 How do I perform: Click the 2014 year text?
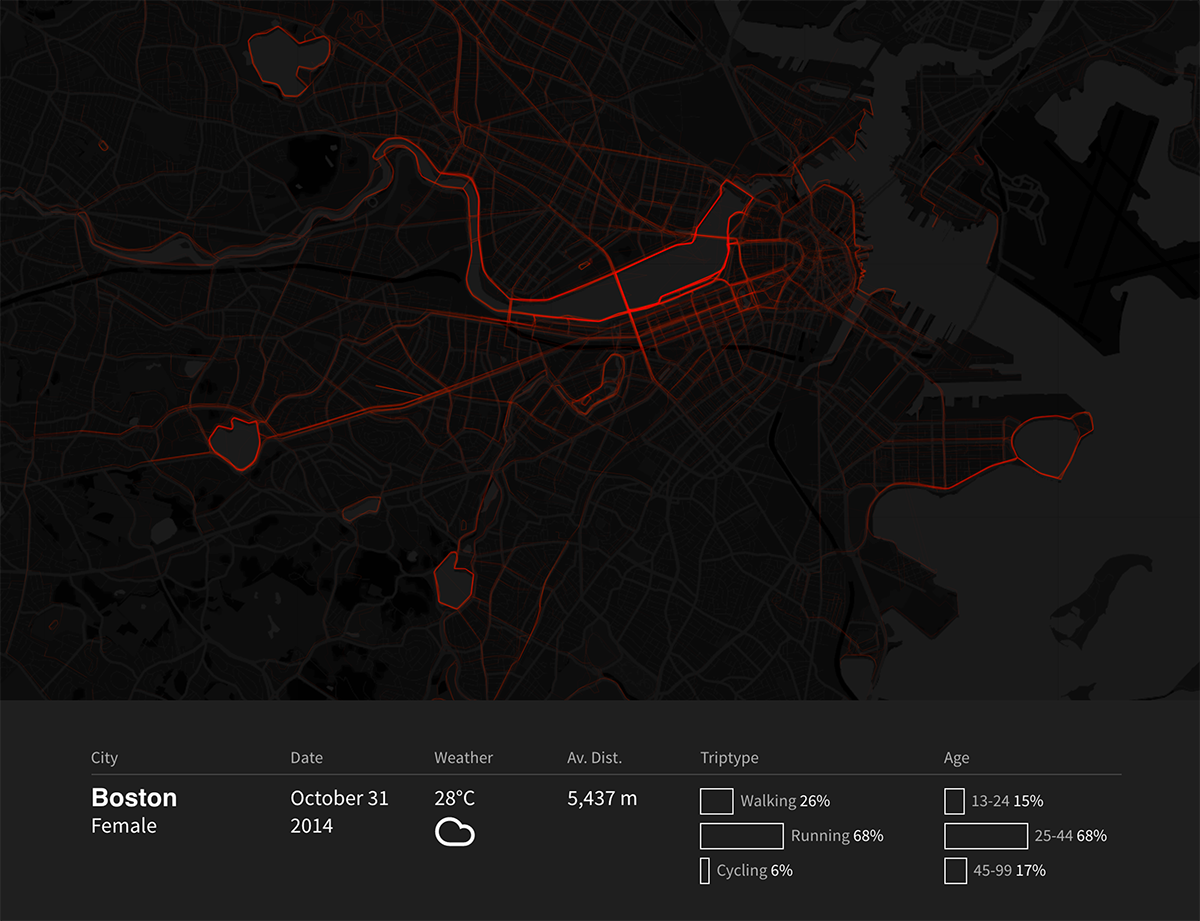(x=312, y=827)
